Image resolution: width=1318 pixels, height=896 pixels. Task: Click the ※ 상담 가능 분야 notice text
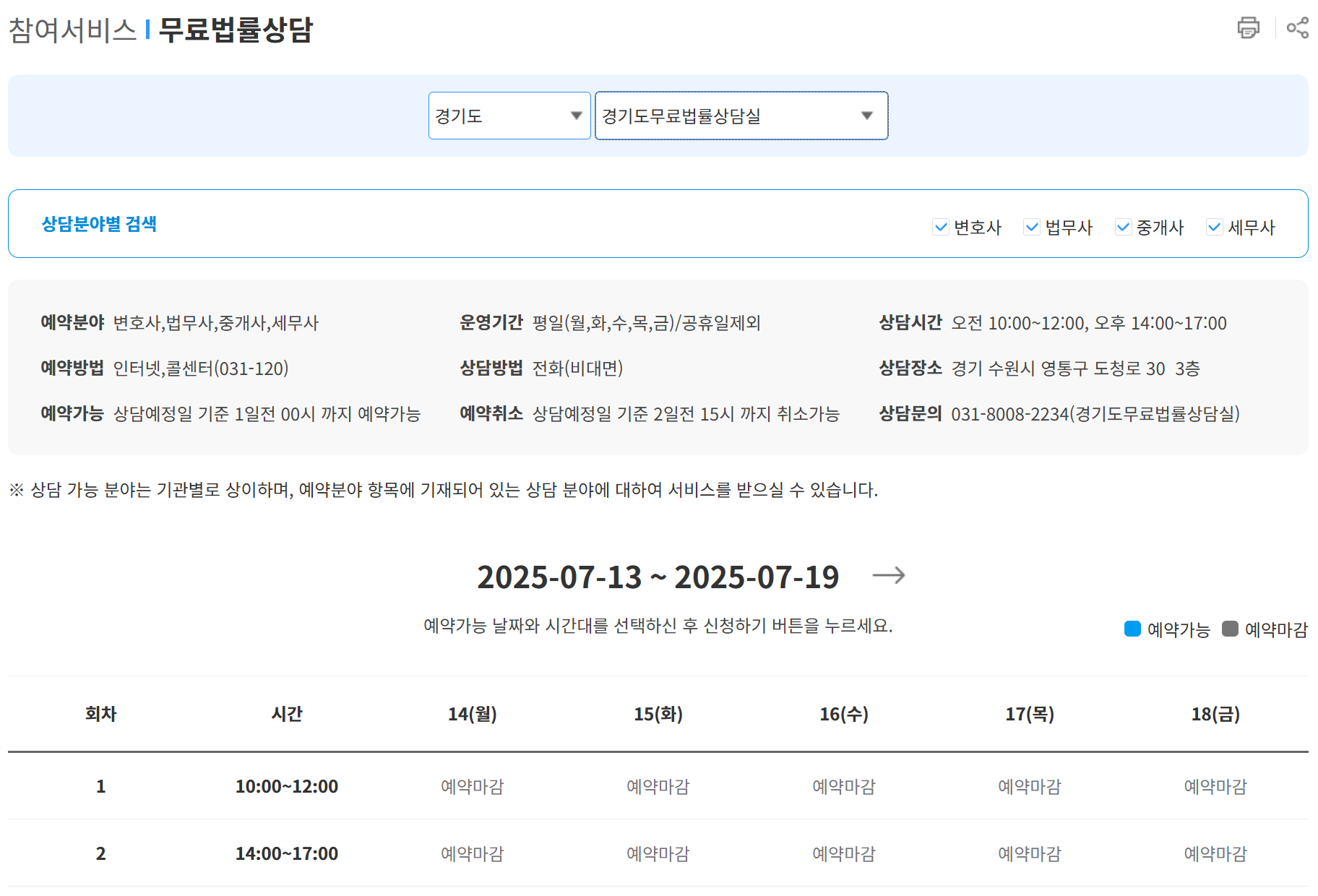pyautogui.click(x=444, y=490)
